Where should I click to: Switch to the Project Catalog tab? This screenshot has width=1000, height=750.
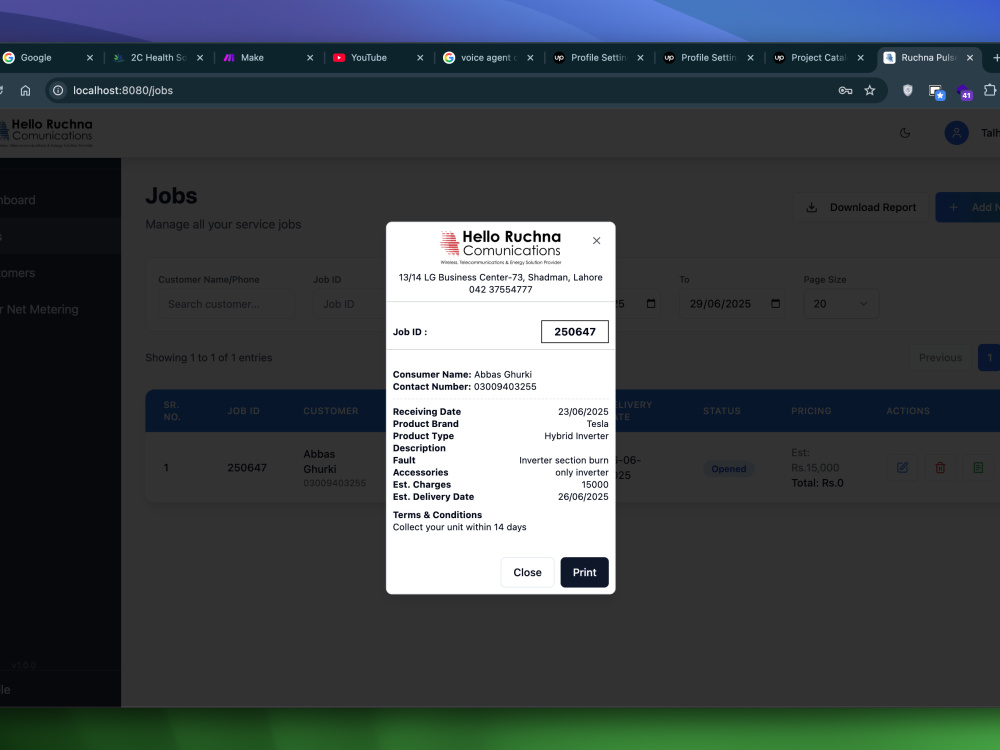[x=818, y=57]
